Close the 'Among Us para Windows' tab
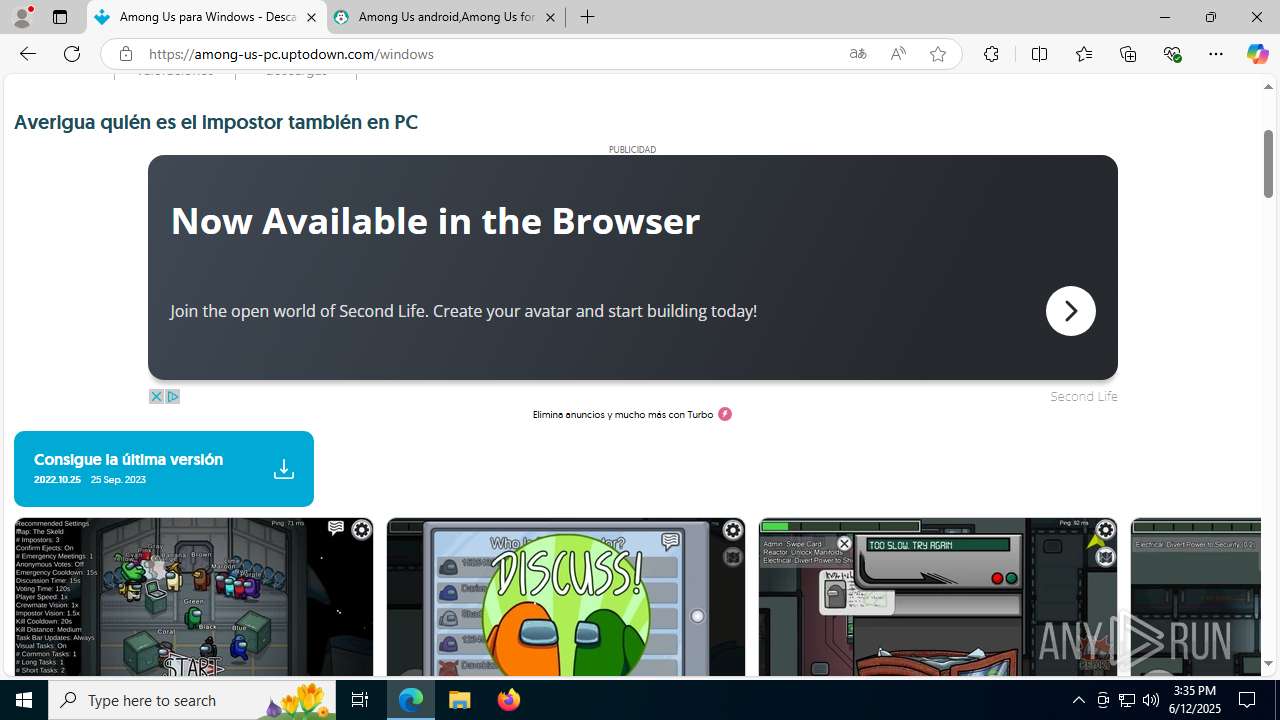 coord(311,17)
